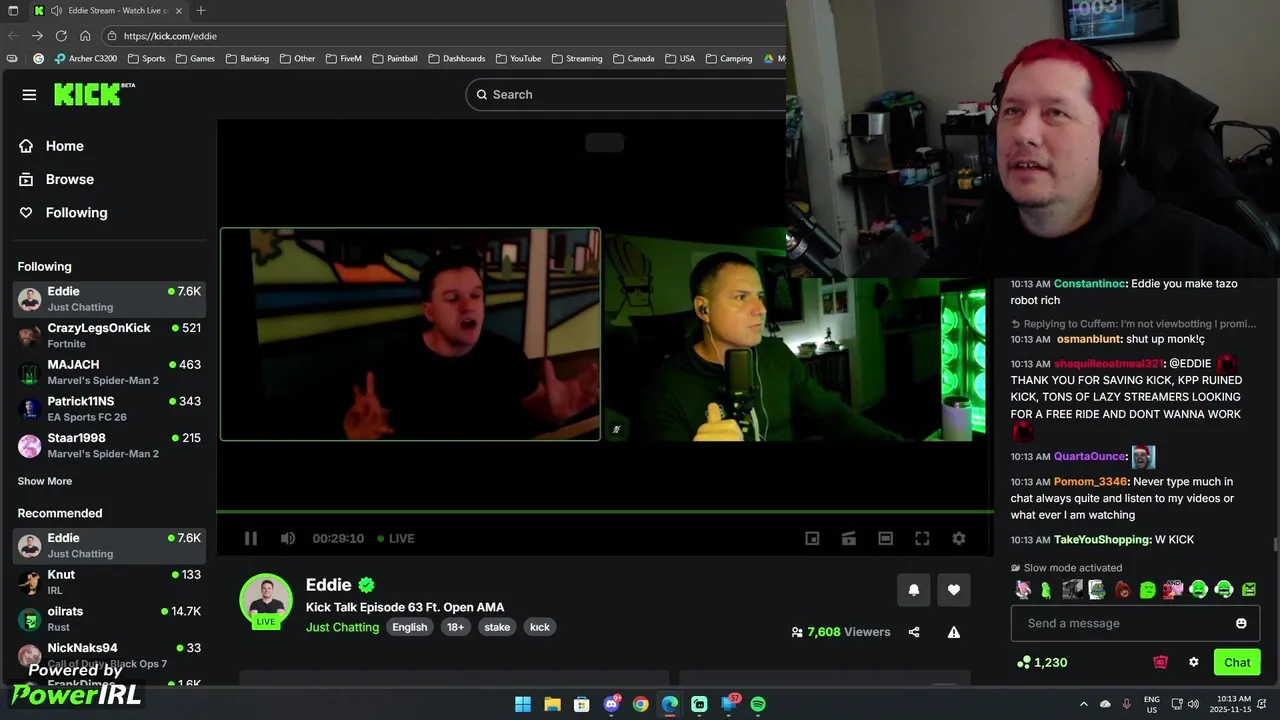The image size is (1280, 720).
Task: Click the Just Chatting category link
Action: [342, 627]
